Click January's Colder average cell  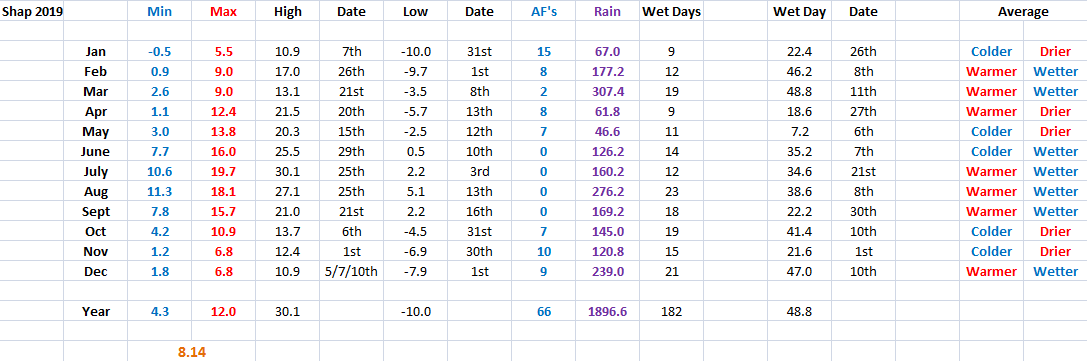991,51
